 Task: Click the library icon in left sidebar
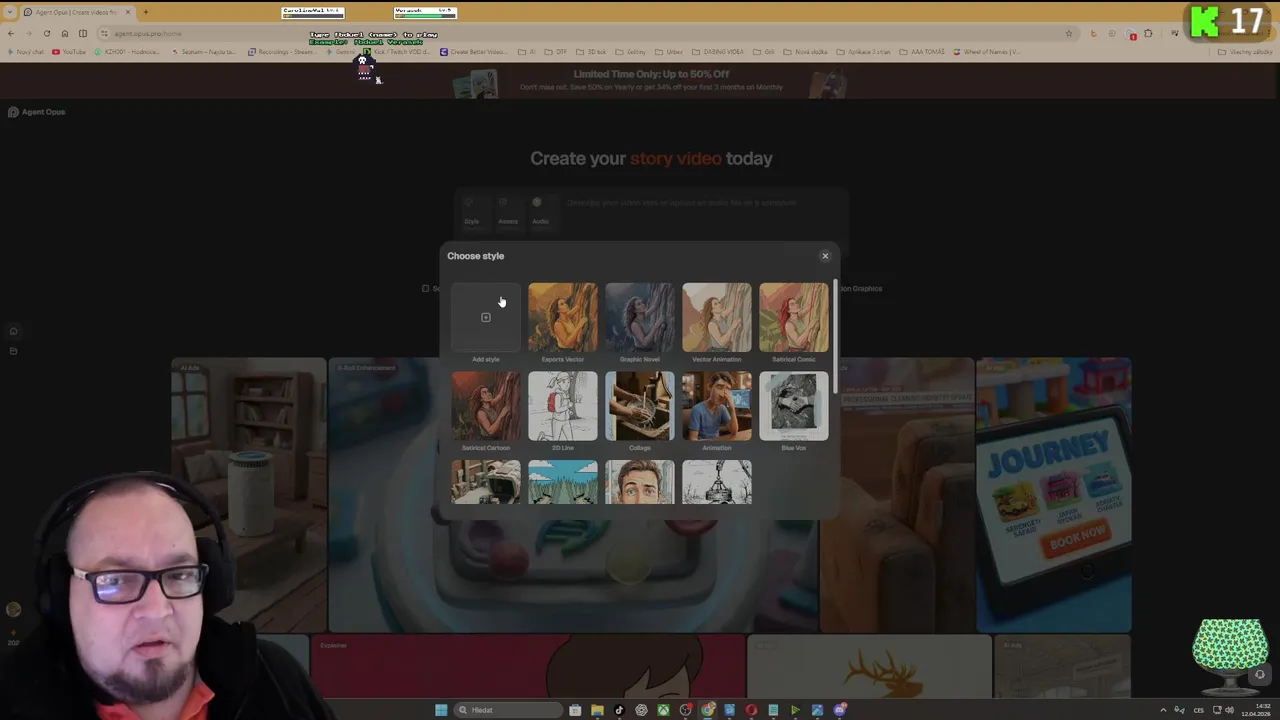13,351
